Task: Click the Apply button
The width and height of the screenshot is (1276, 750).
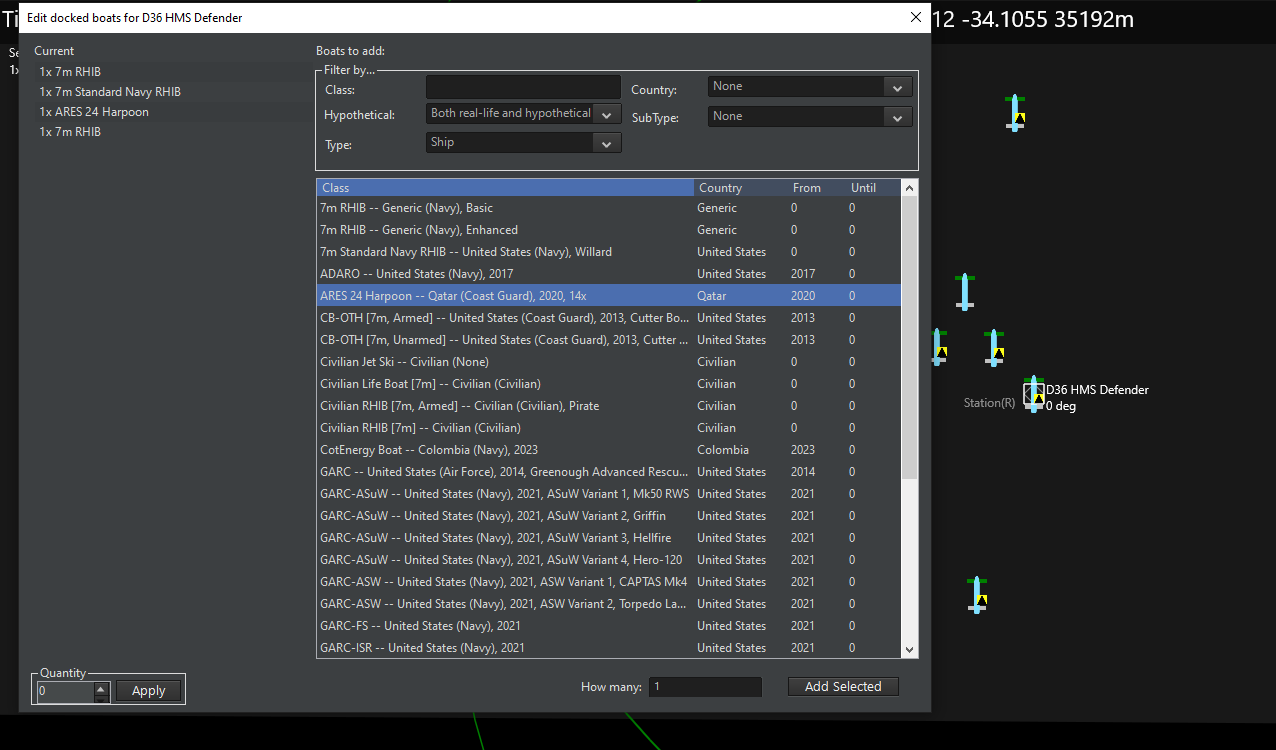Action: (149, 691)
